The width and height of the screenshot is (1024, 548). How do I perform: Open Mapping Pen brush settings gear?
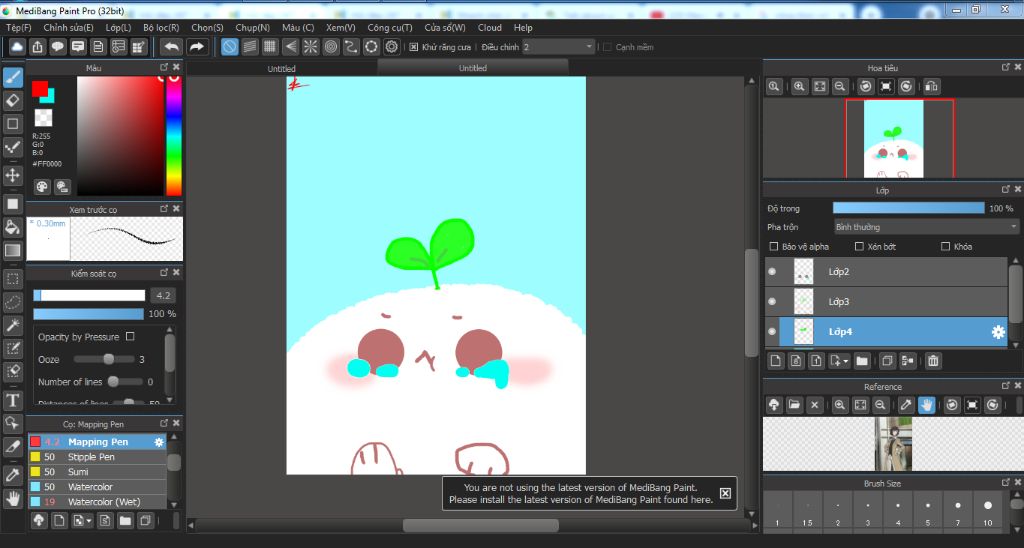point(159,442)
